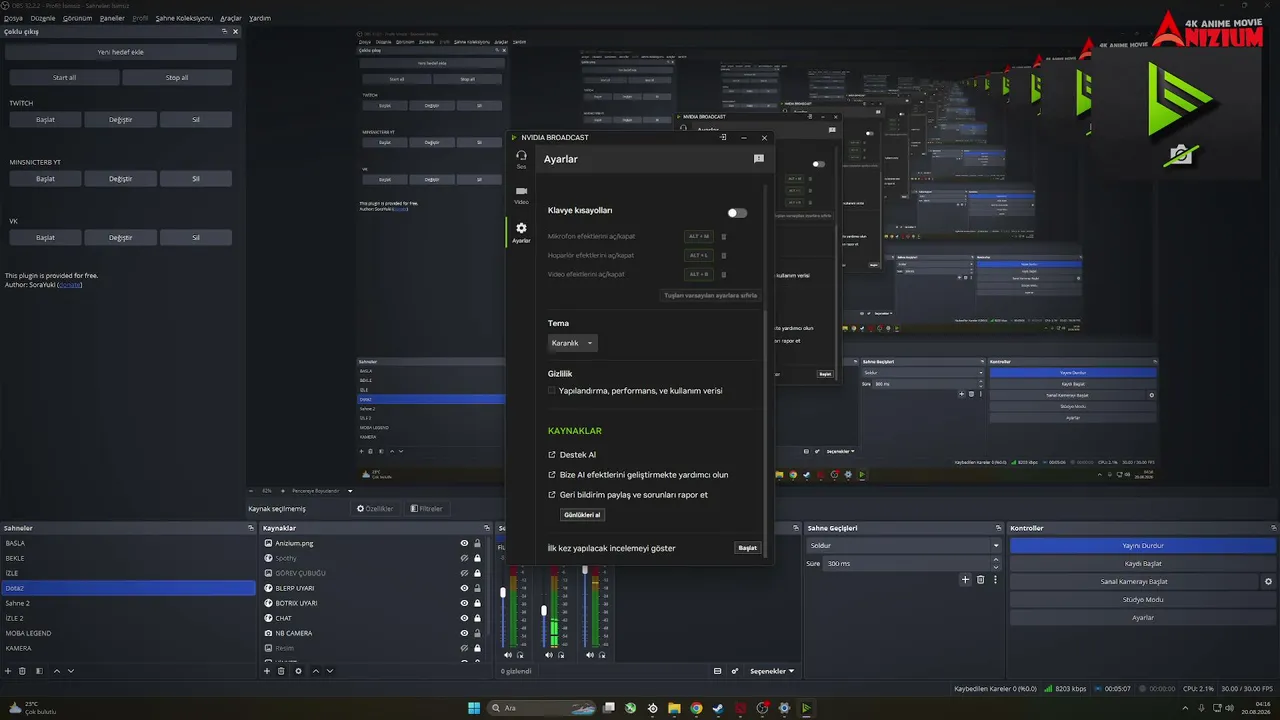Remove the selected scene with trash icon
Viewport: 1280px width, 720px height.
click(x=22, y=671)
